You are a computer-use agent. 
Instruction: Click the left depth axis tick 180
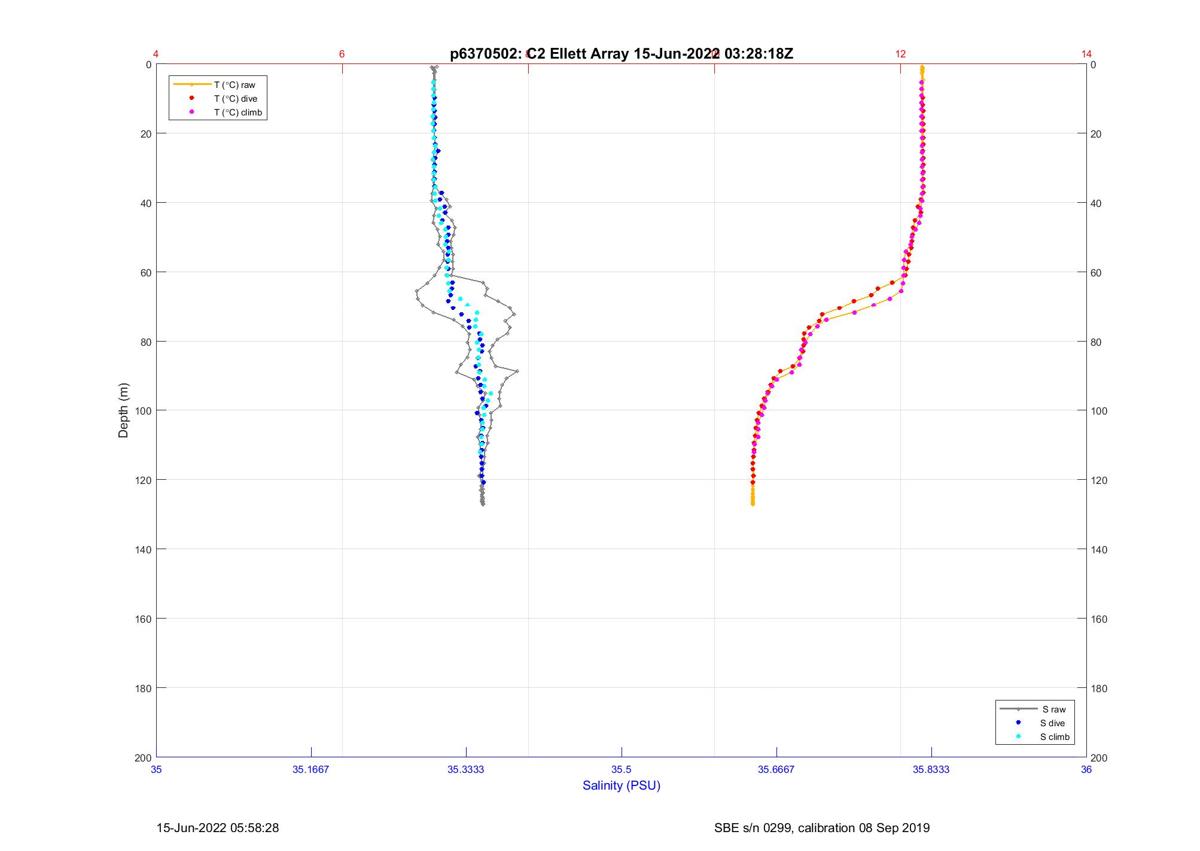coord(143,688)
